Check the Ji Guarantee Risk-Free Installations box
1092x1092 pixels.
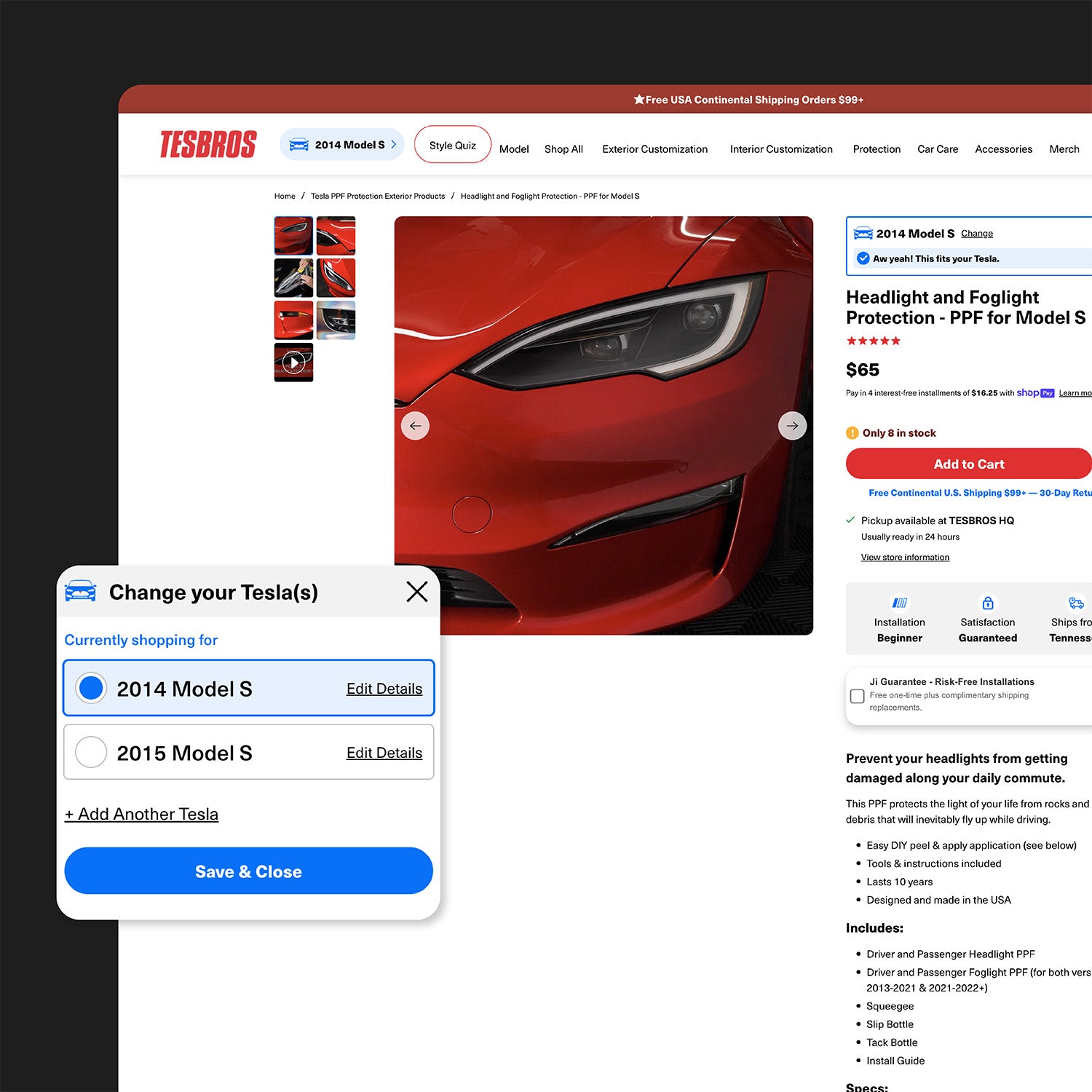click(x=858, y=696)
